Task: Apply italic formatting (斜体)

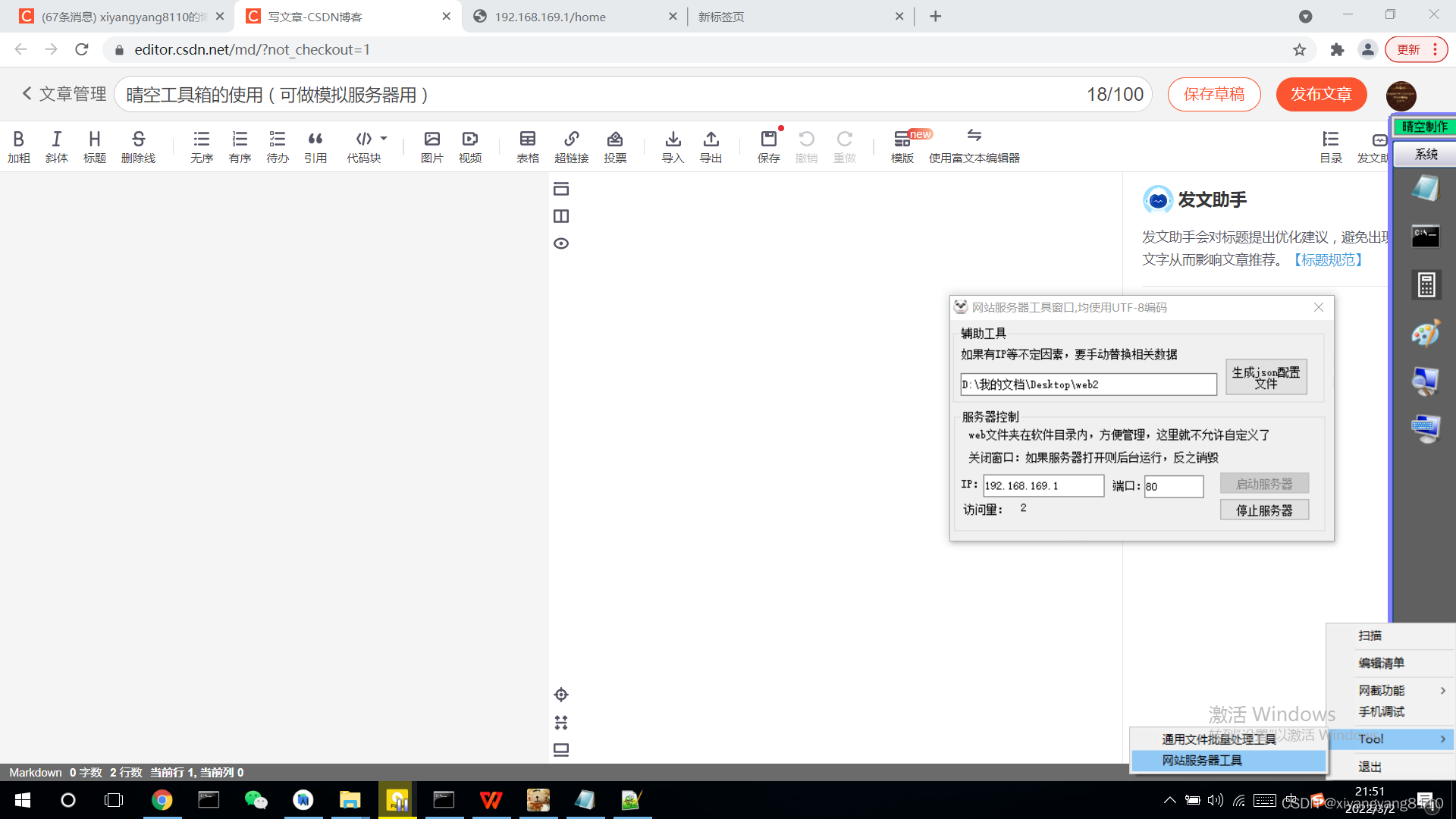Action: 57,146
